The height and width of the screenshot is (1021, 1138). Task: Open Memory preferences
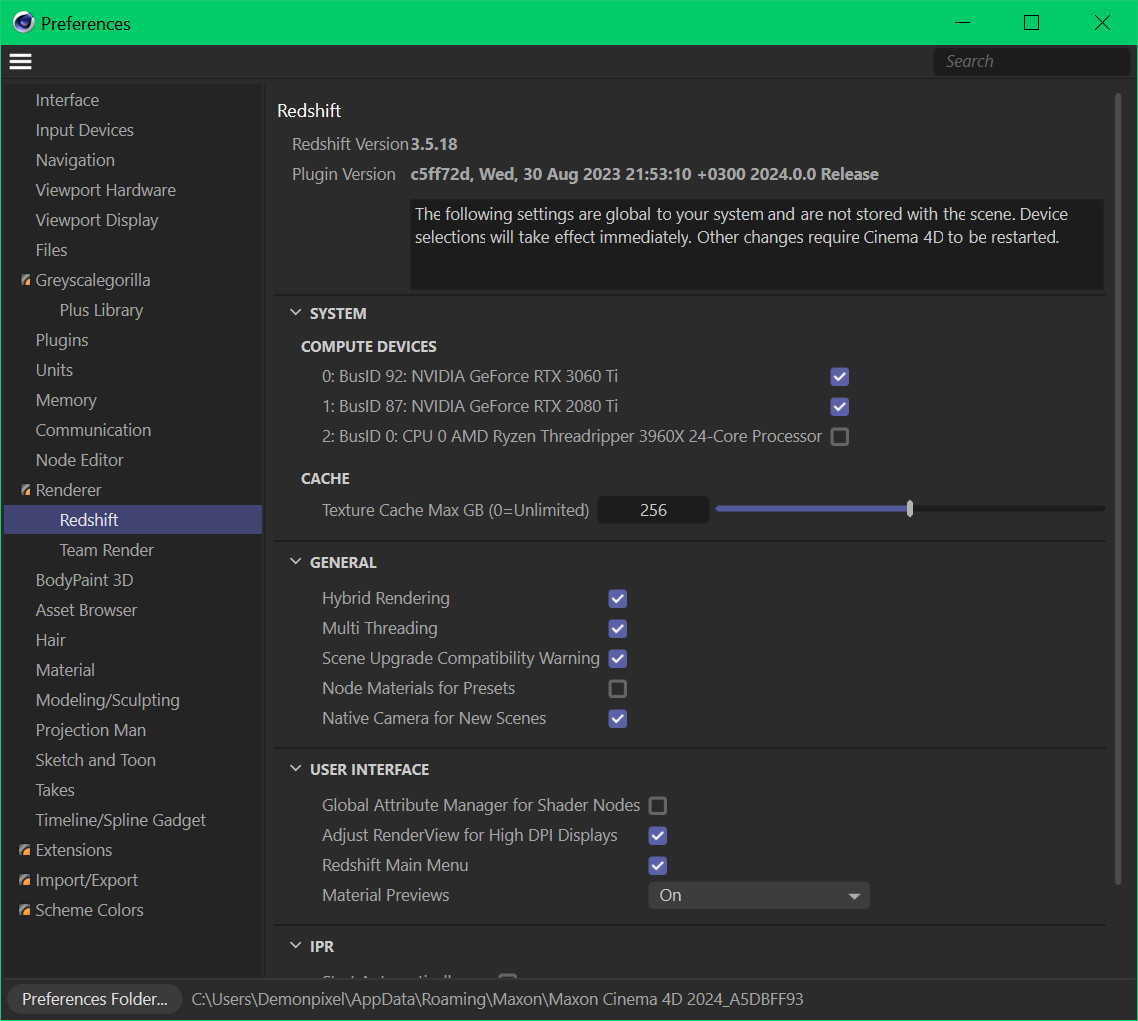click(x=65, y=400)
